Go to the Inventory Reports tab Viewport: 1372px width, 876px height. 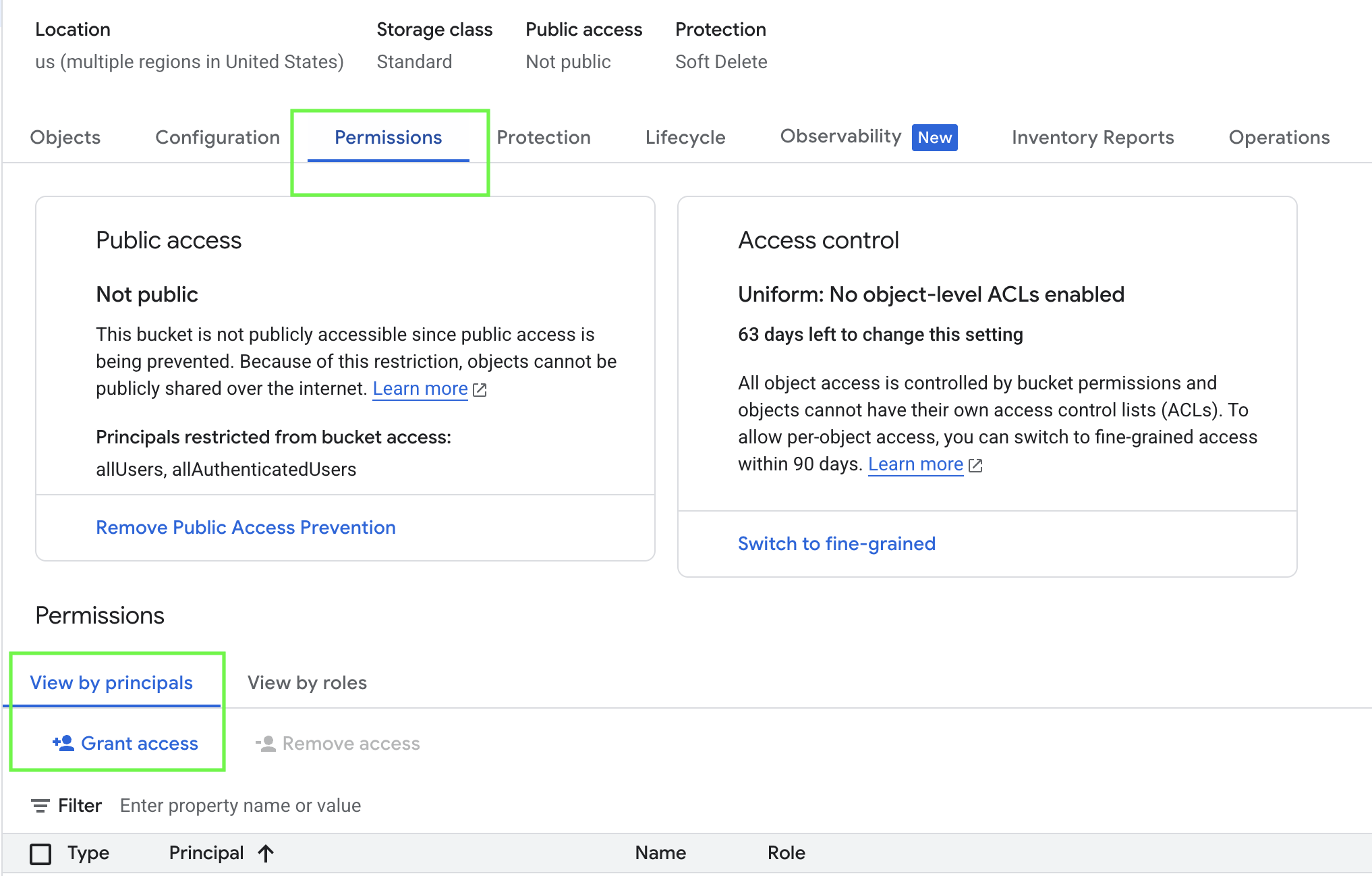(x=1092, y=138)
